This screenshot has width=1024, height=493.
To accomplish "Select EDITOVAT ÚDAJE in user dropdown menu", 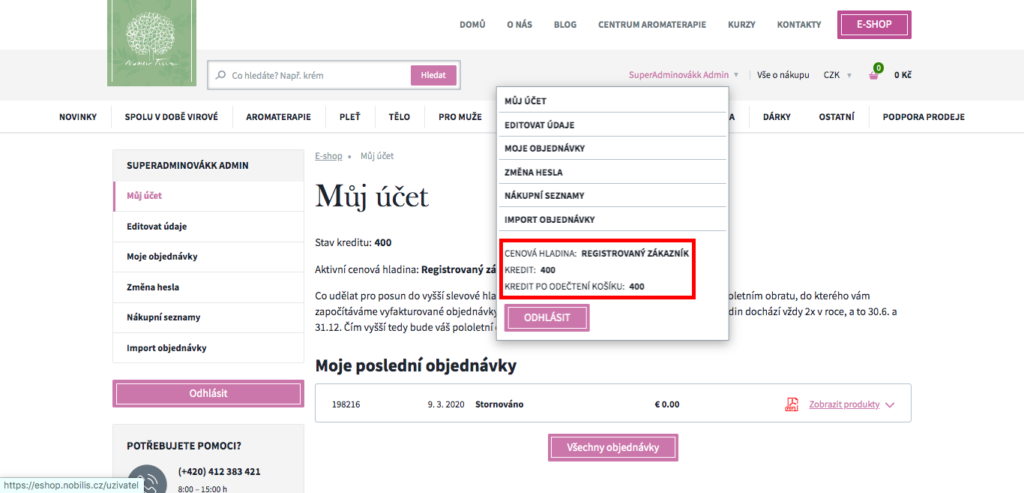I will coord(613,125).
